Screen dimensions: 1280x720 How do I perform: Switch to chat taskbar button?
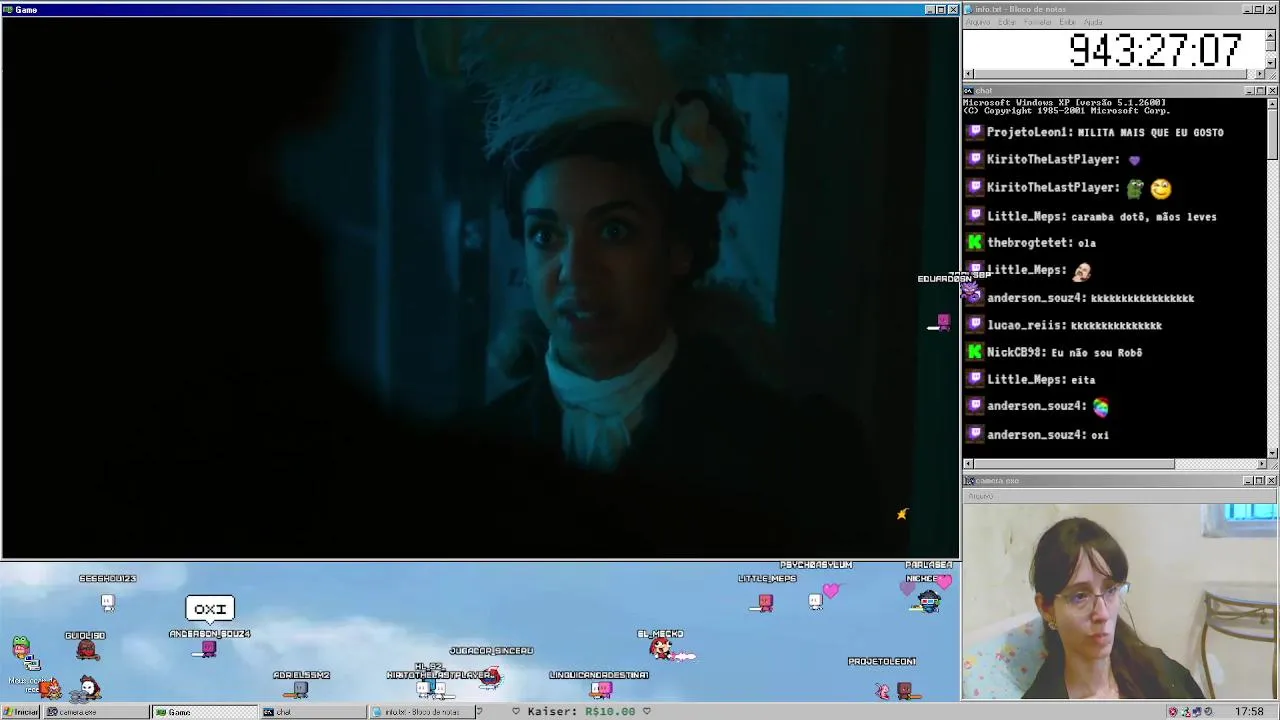click(x=313, y=712)
